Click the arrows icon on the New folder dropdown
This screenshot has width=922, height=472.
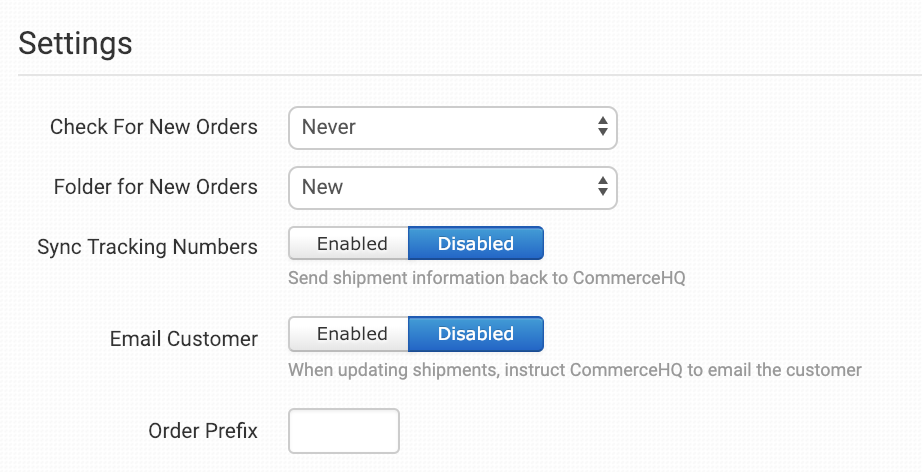point(603,187)
